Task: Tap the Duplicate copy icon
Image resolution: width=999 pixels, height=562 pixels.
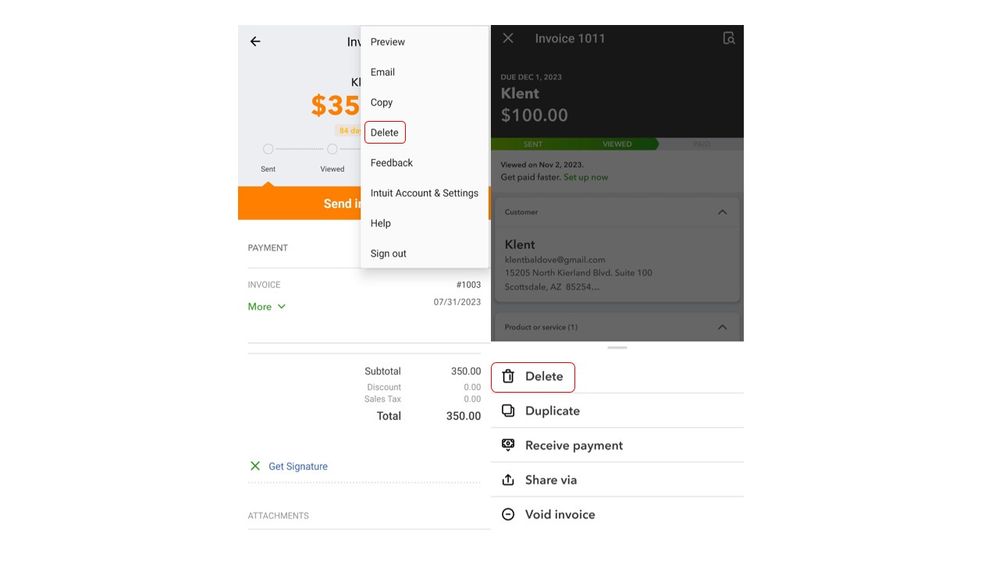Action: pyautogui.click(x=508, y=411)
